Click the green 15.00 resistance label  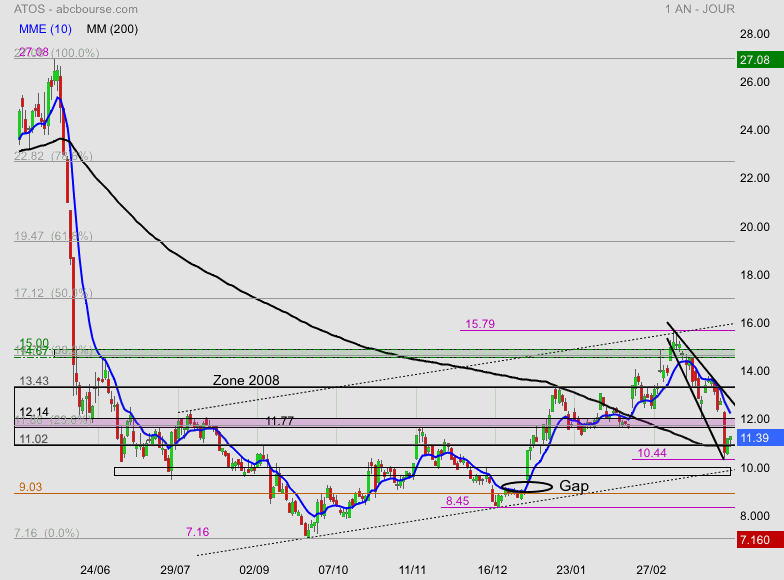pos(34,343)
